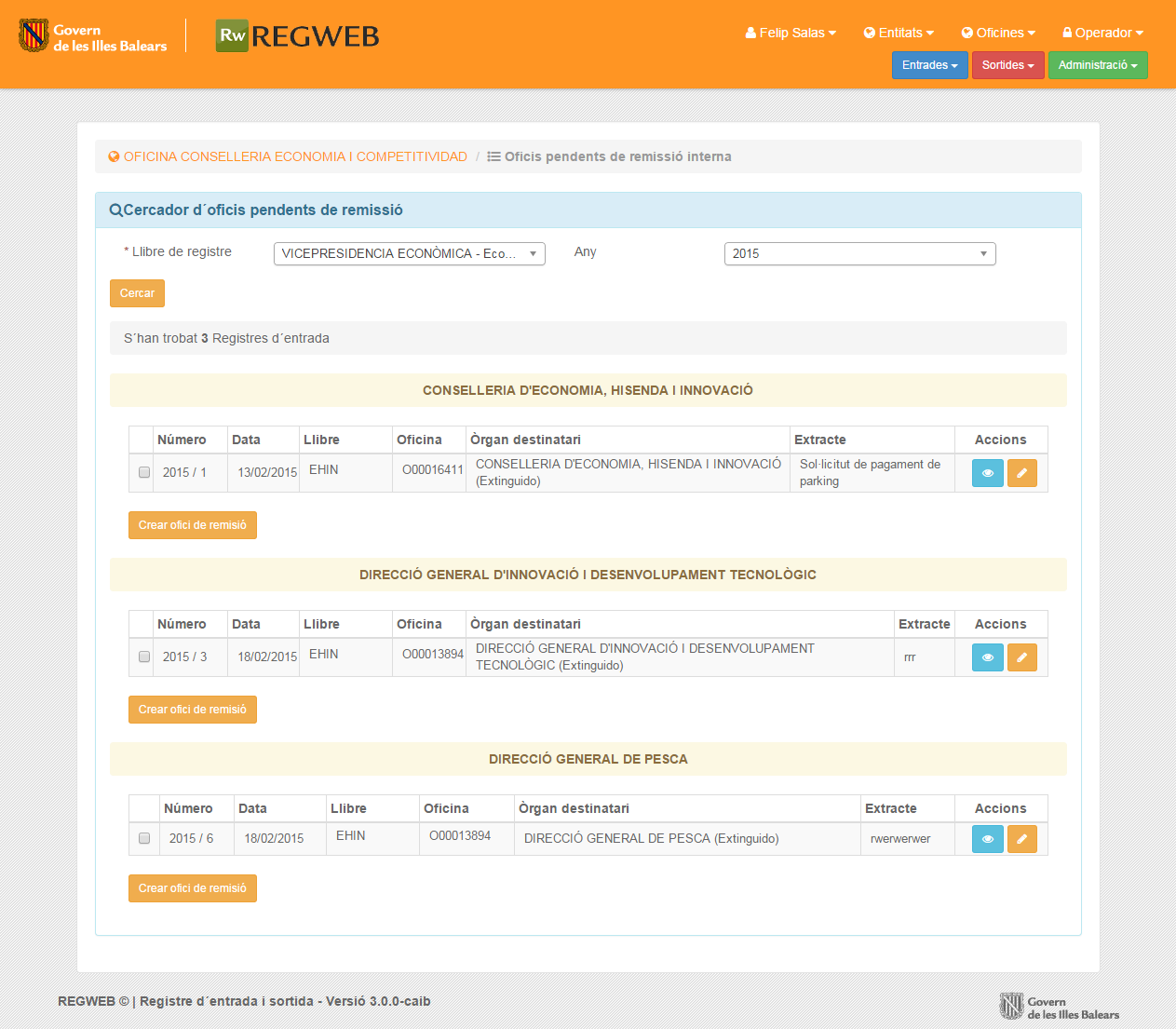View details of registry entry 2015 / 1
This screenshot has width=1176, height=1029.
point(987,473)
